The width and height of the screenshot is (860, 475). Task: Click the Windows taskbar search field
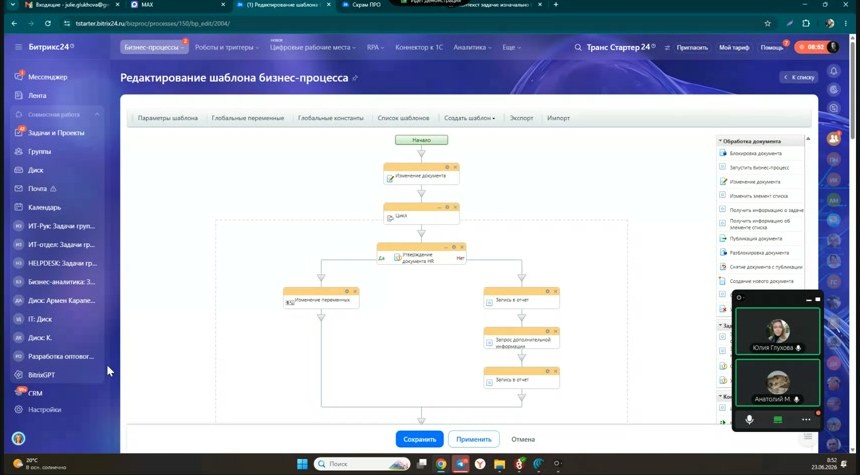(363, 463)
